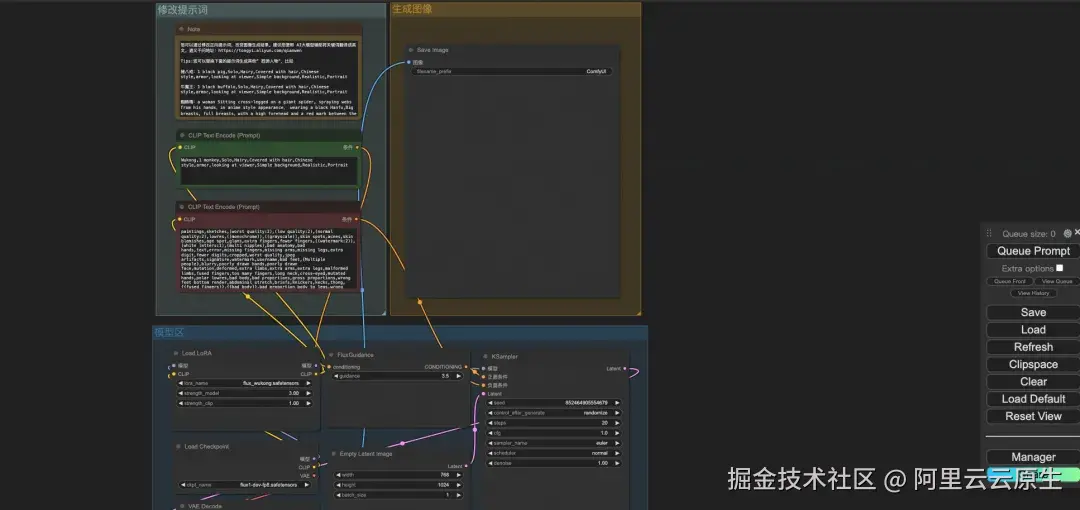Viewport: 1080px width, 510px height.
Task: Open the sampler_name dropdown in KSampler
Action: point(554,443)
